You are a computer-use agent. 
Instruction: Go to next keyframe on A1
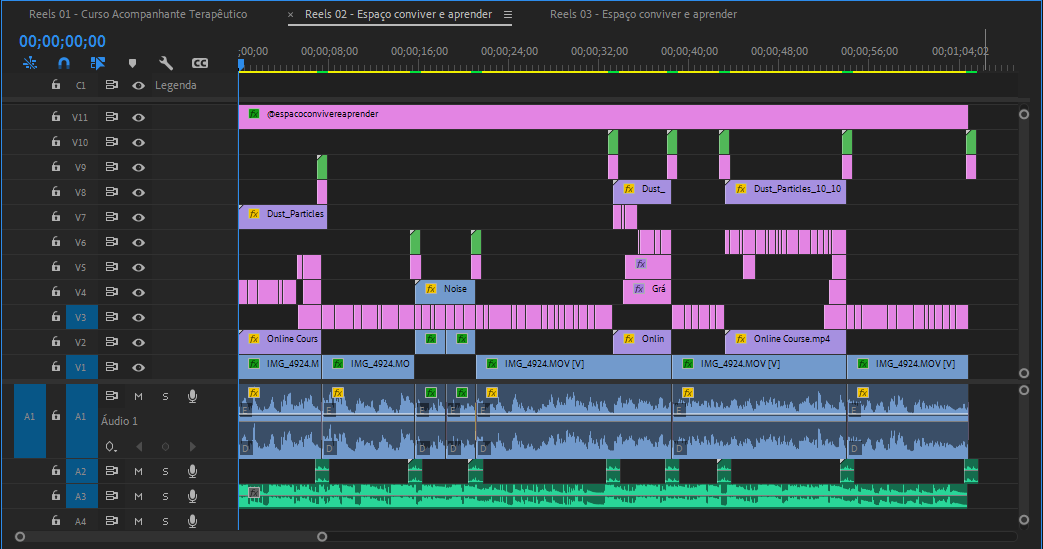tap(192, 447)
